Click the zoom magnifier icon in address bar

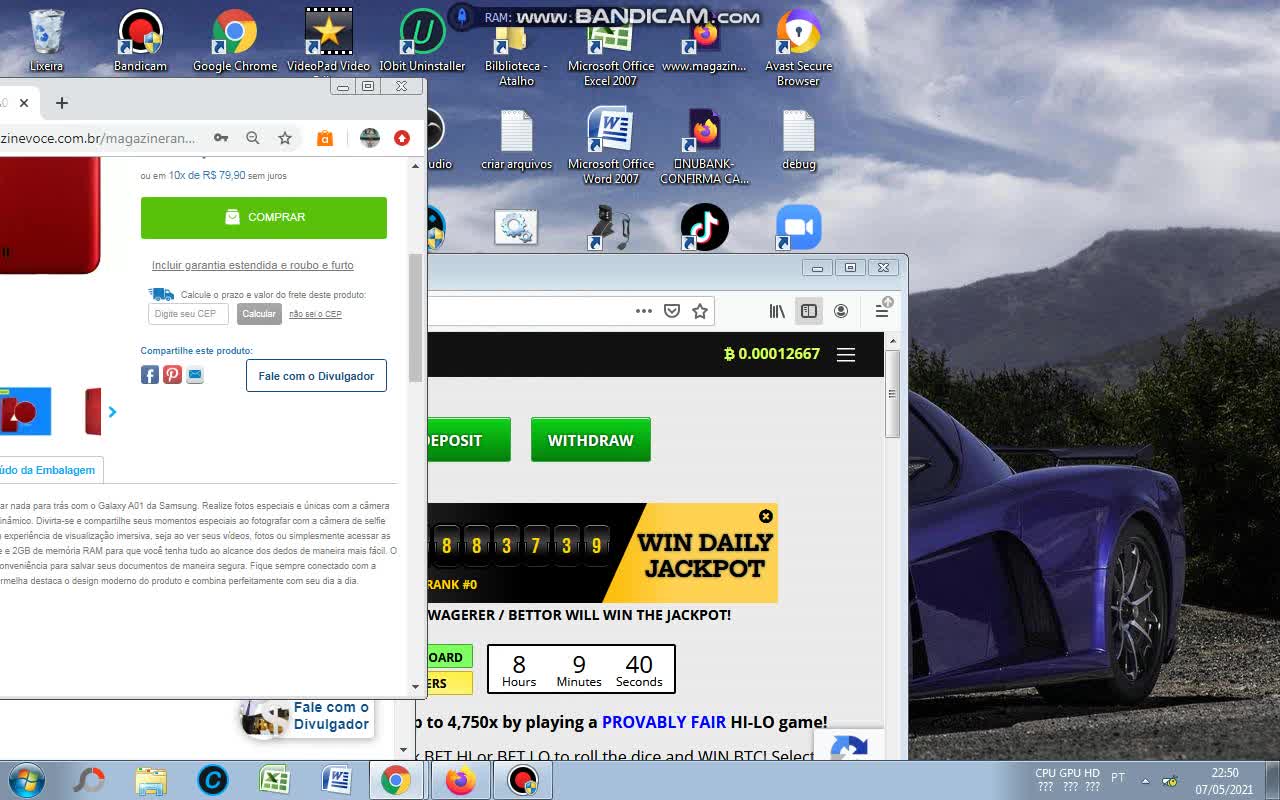253,138
